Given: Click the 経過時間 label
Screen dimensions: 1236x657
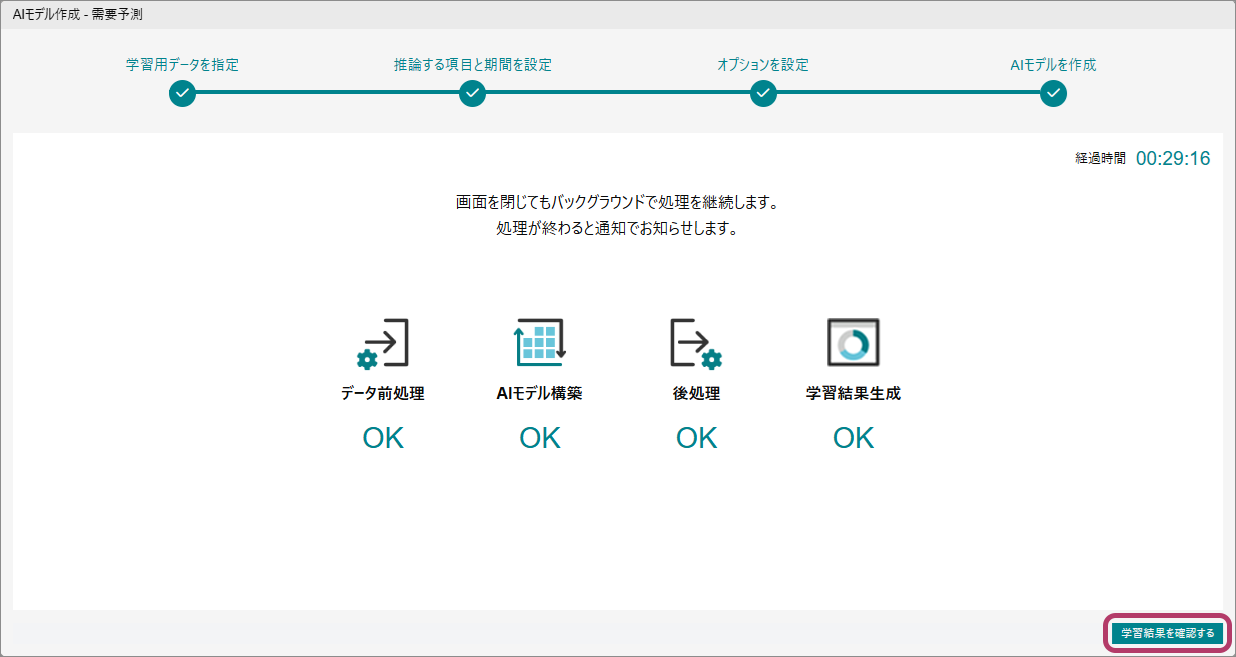Looking at the screenshot, I should (1100, 159).
